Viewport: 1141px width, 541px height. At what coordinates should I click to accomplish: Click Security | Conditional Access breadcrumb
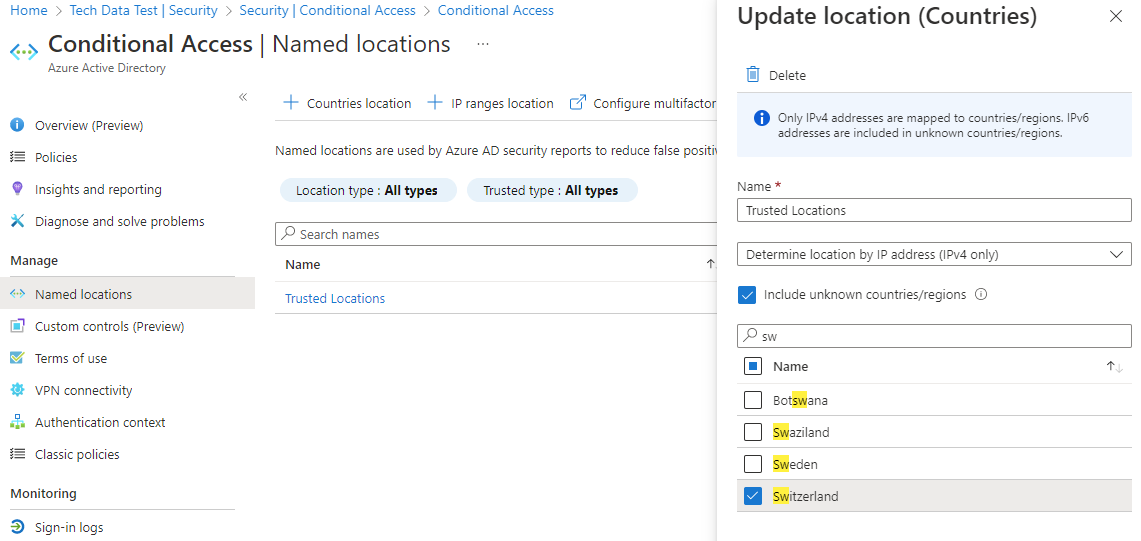coord(327,10)
